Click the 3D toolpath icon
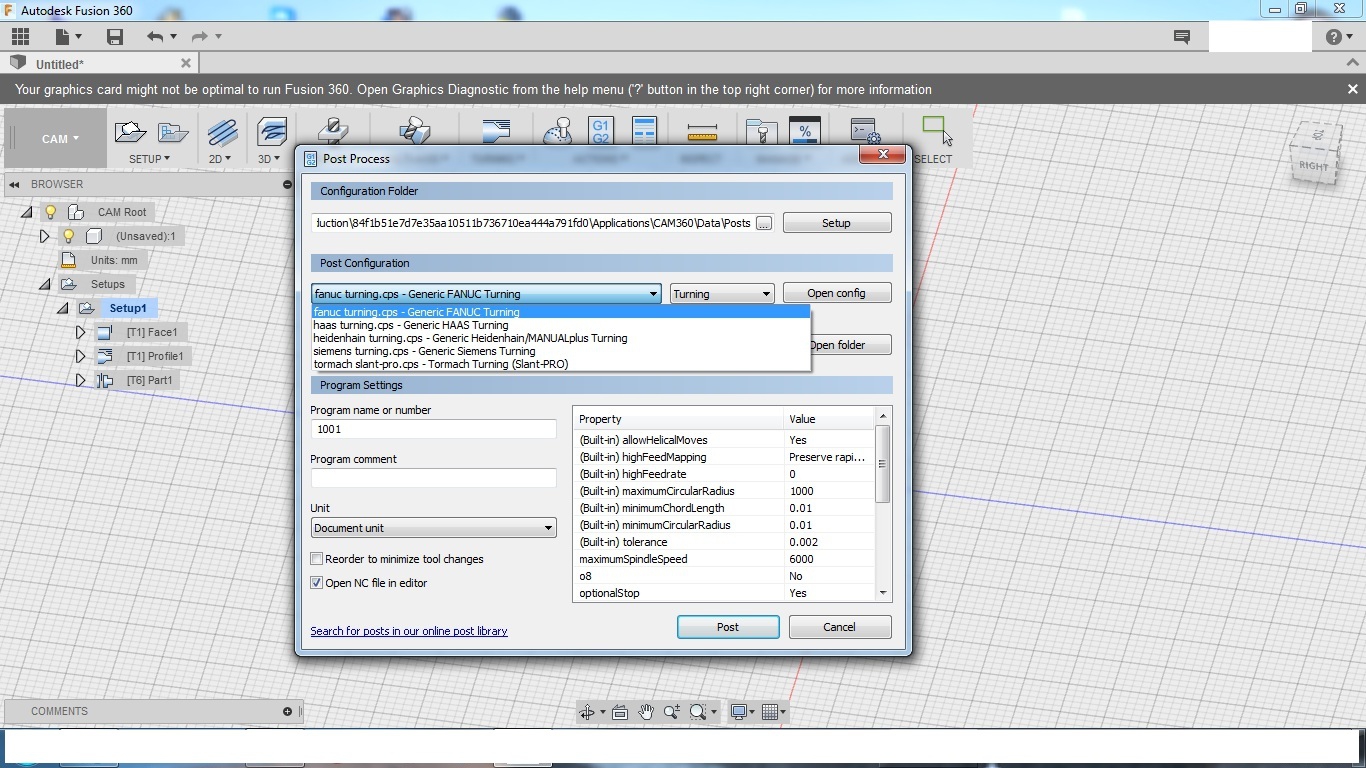This screenshot has height=768, width=1366. pyautogui.click(x=271, y=132)
